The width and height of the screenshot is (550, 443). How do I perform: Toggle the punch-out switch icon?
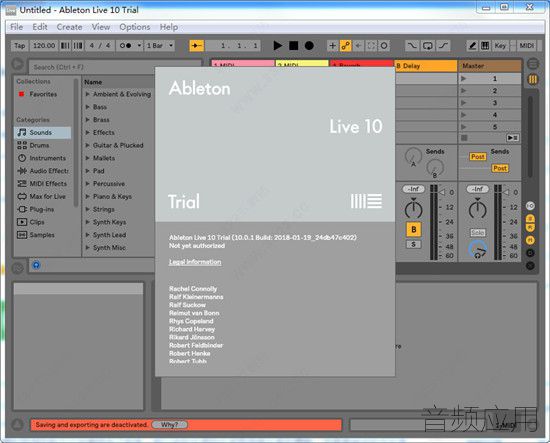[x=443, y=46]
